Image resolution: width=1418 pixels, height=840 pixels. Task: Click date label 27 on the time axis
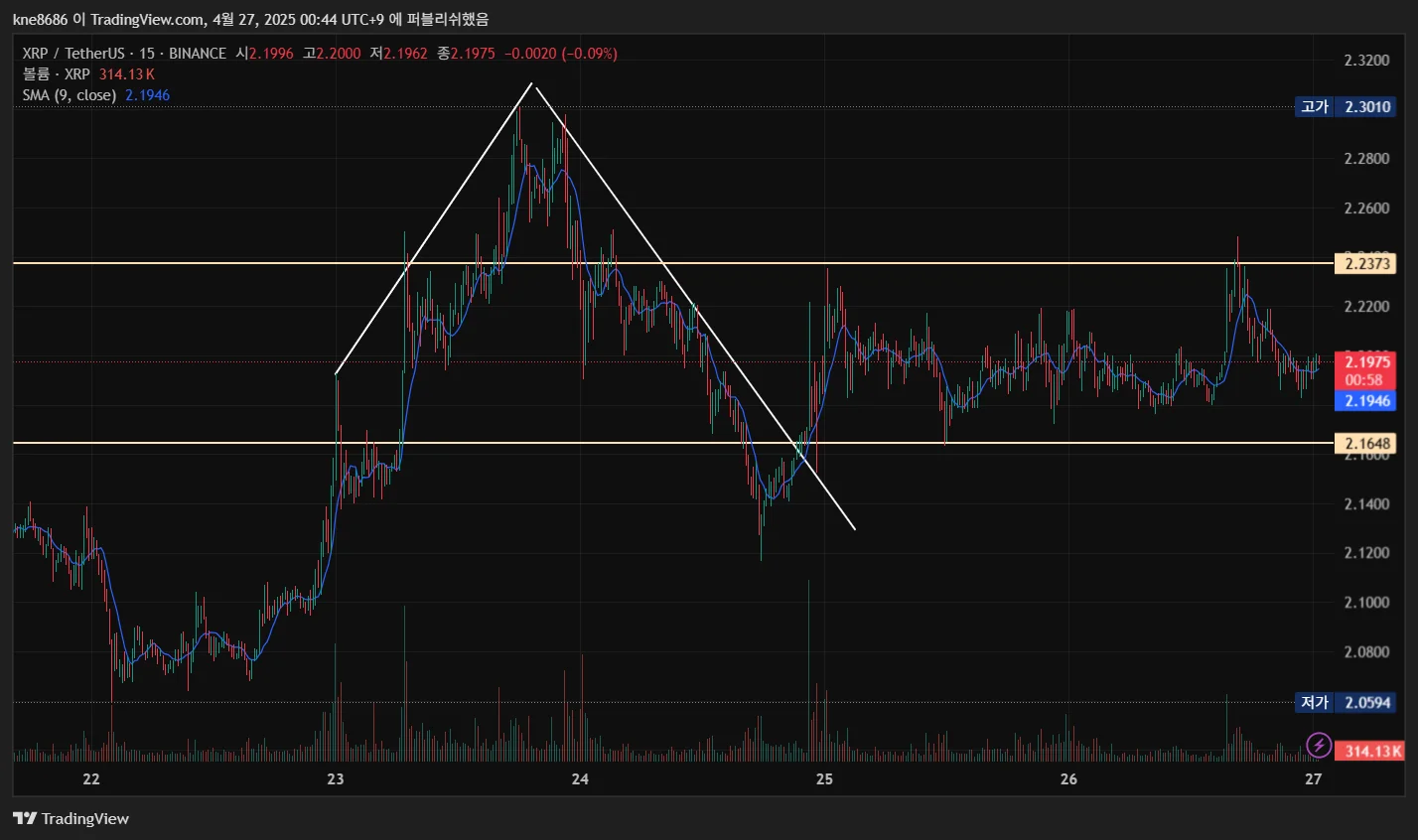click(1313, 779)
